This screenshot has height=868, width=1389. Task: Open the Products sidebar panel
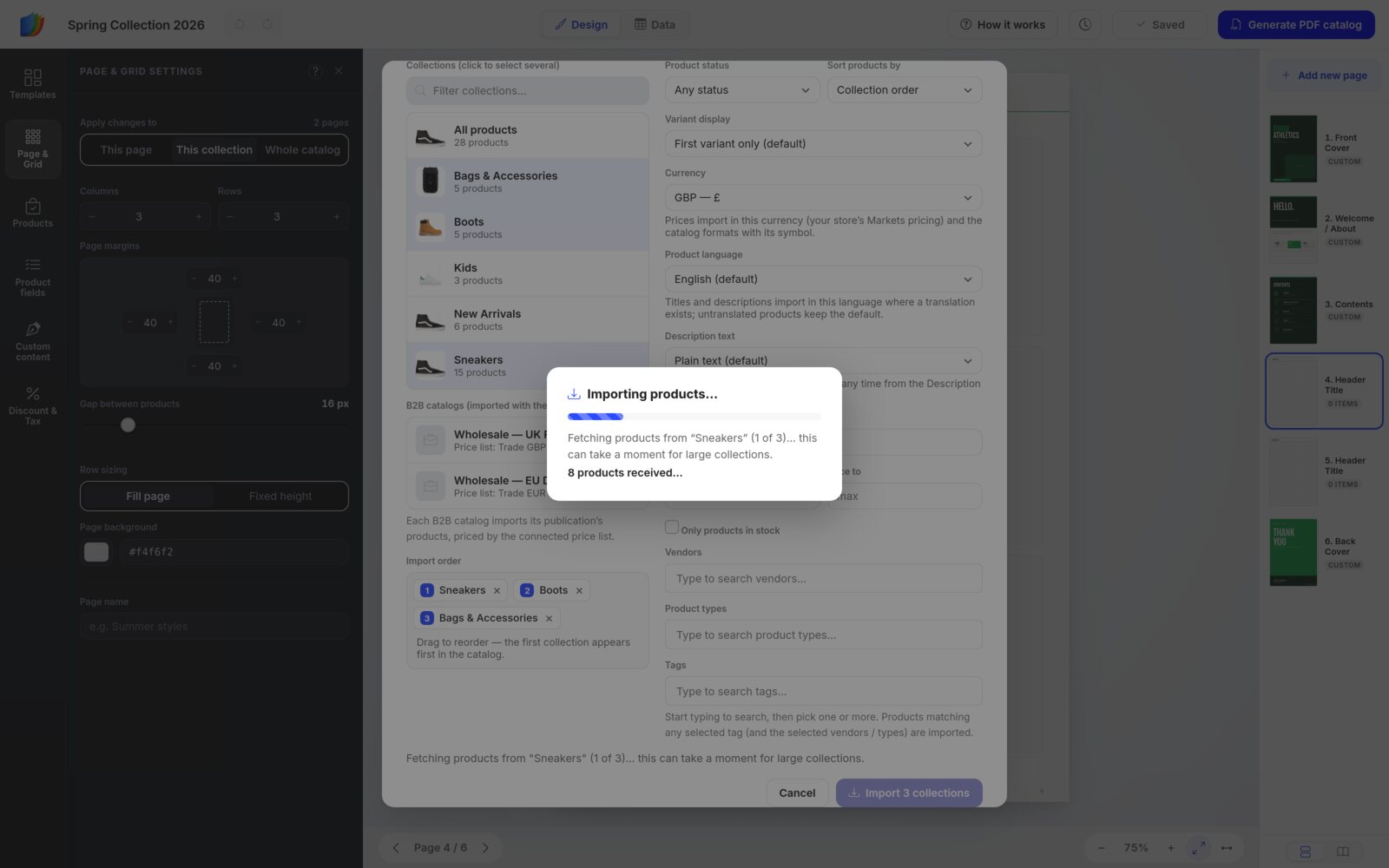point(33,213)
